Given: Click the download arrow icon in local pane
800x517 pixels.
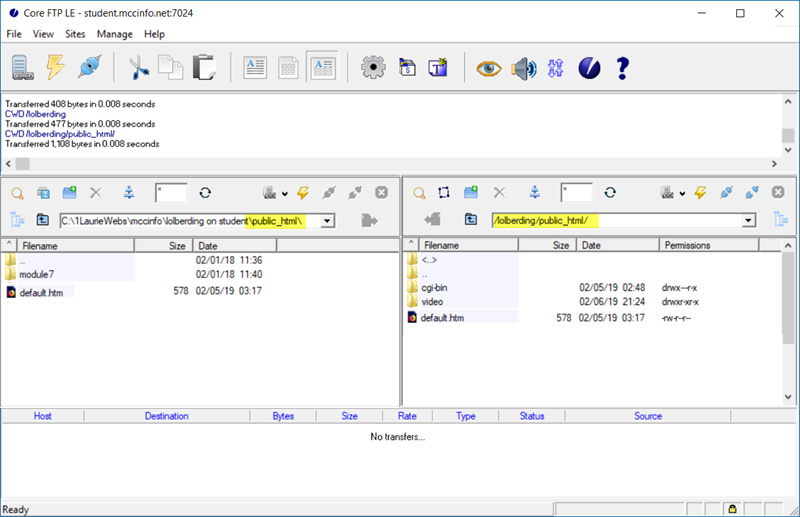Looking at the screenshot, I should [x=129, y=192].
